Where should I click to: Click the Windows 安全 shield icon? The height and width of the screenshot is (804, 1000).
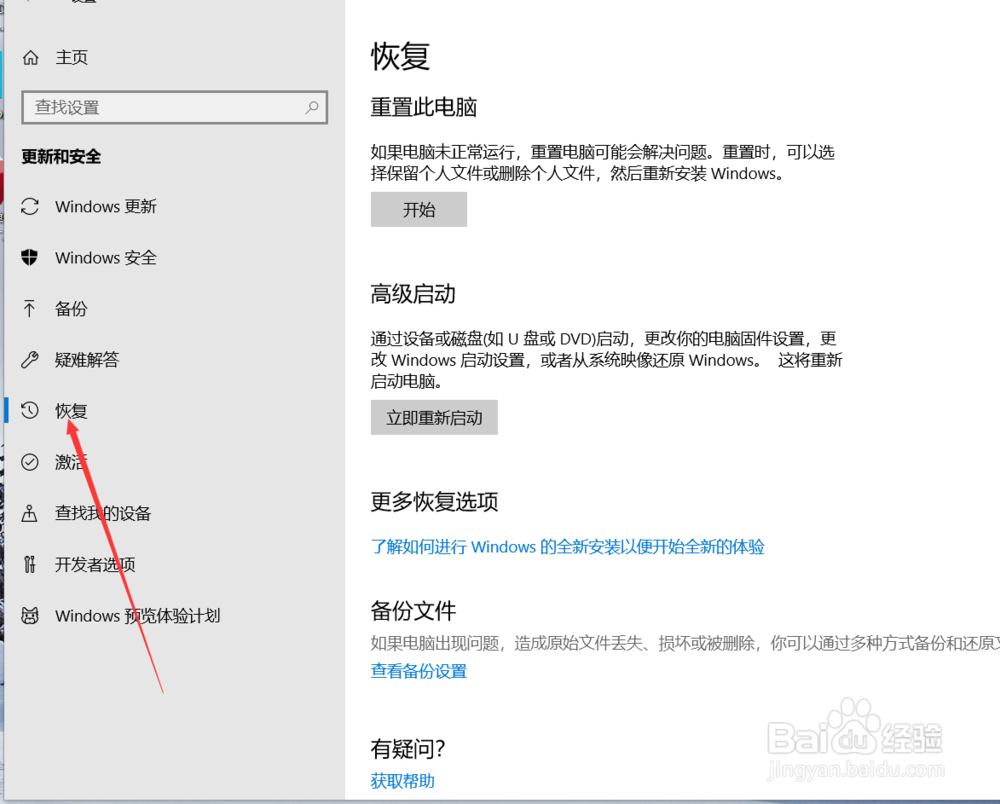click(x=29, y=257)
